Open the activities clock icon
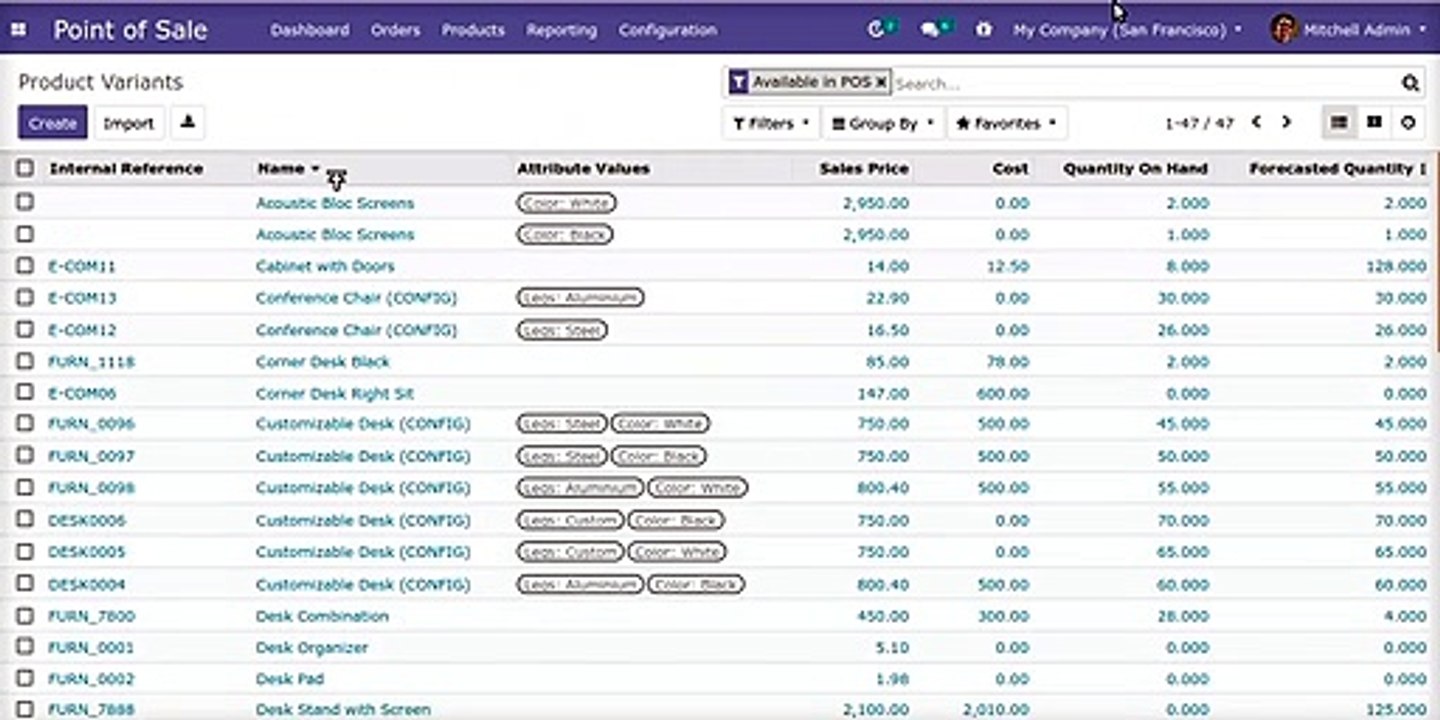Image resolution: width=1440 pixels, height=720 pixels. (877, 30)
